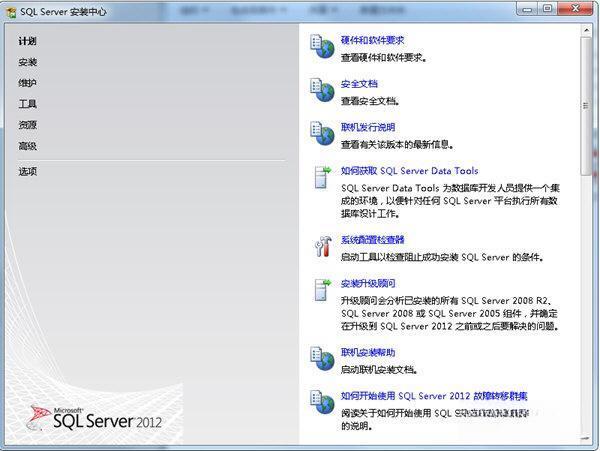The image size is (600, 451).
Task: Launch 系统配置检查器 link
Action: tap(372, 240)
